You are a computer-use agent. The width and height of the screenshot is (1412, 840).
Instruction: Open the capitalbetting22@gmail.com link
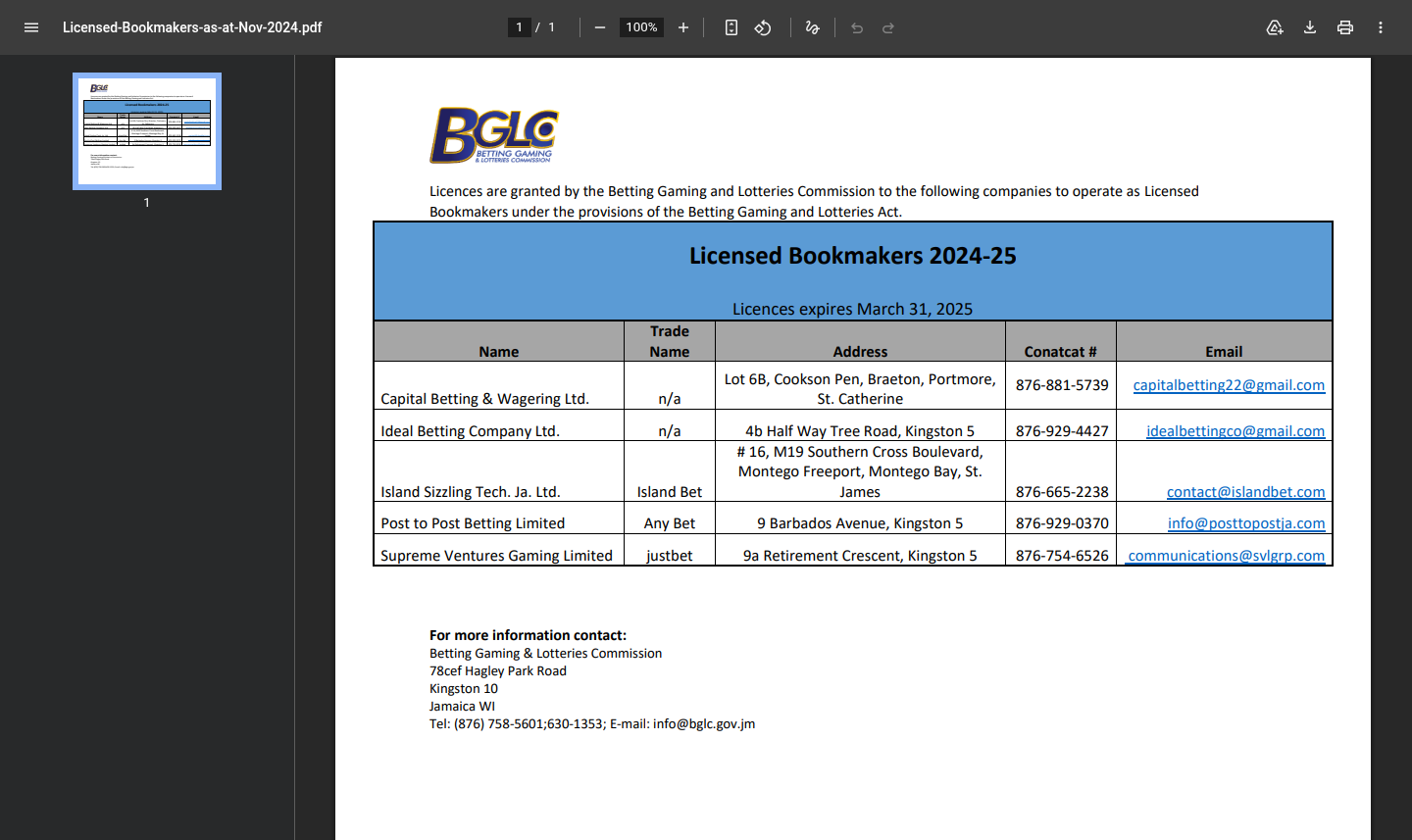point(1229,385)
